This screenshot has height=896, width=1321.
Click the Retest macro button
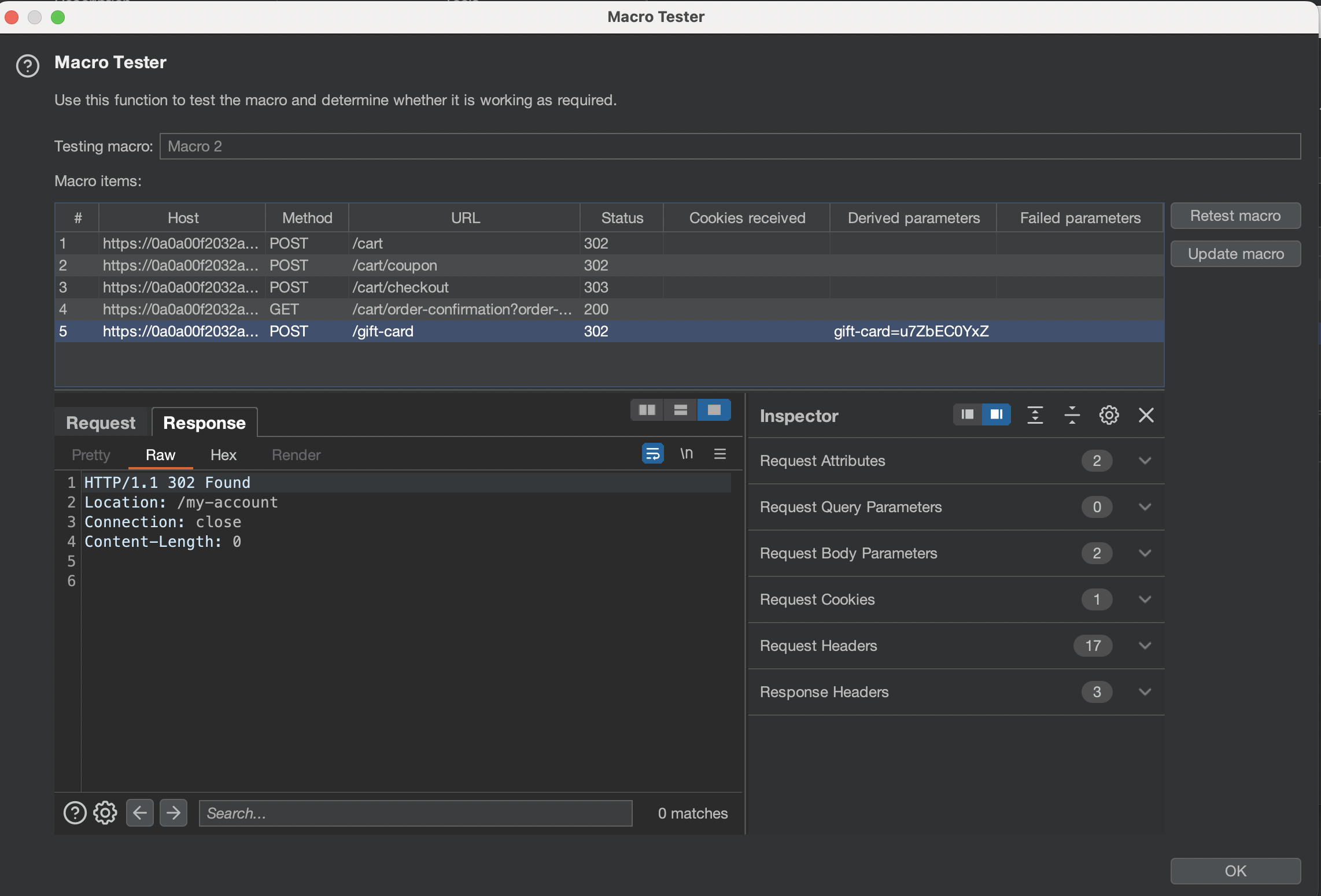click(x=1235, y=216)
